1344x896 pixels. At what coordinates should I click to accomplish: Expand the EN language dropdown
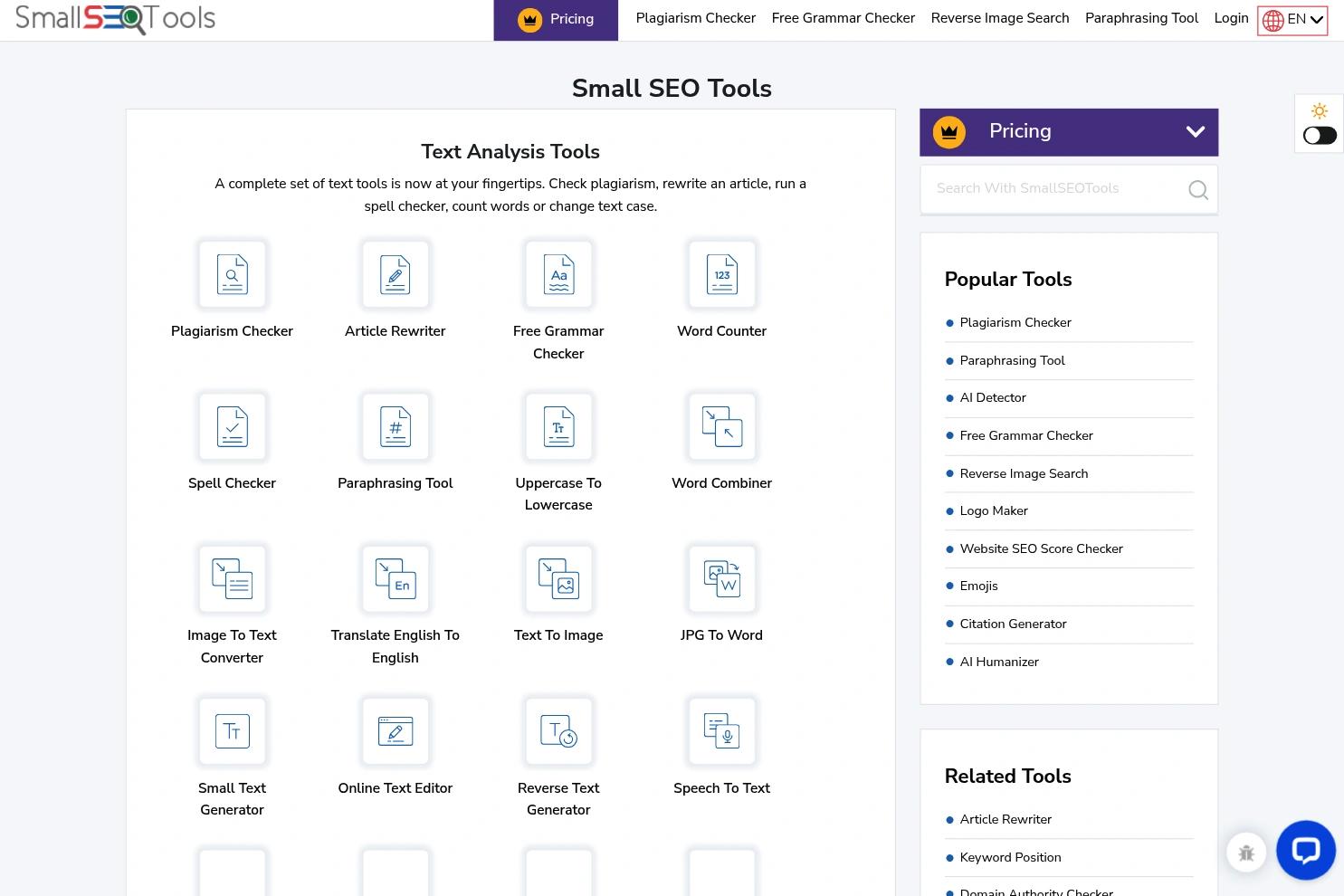(1292, 20)
